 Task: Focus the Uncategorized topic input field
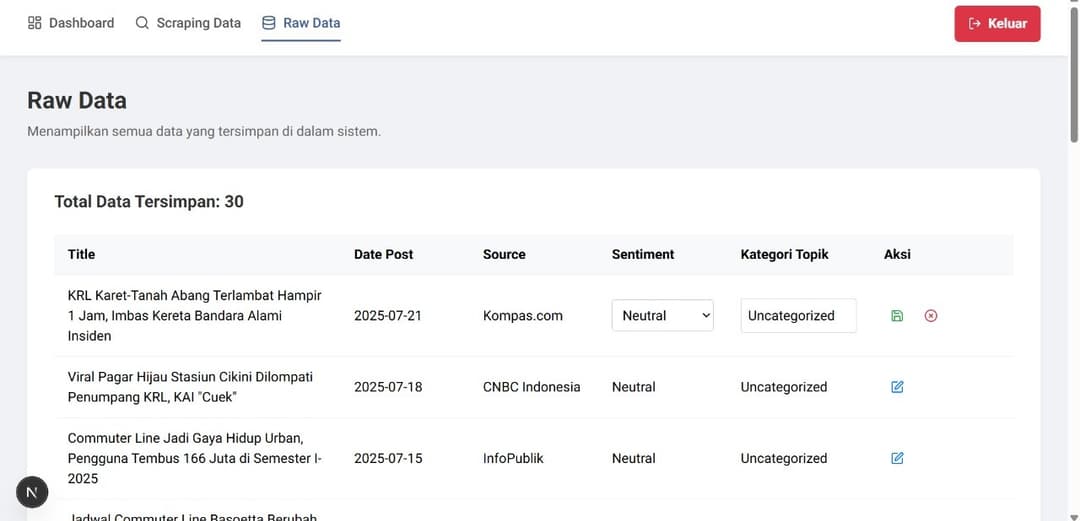point(798,316)
